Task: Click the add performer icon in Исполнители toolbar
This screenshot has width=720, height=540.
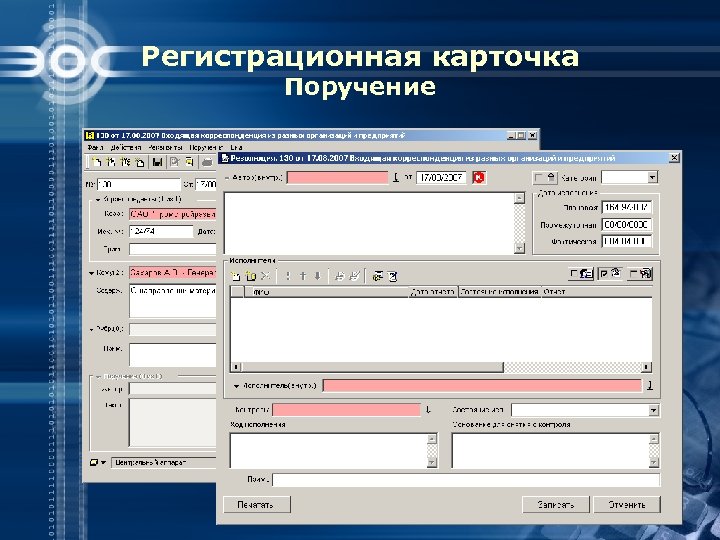Action: pyautogui.click(x=235, y=276)
